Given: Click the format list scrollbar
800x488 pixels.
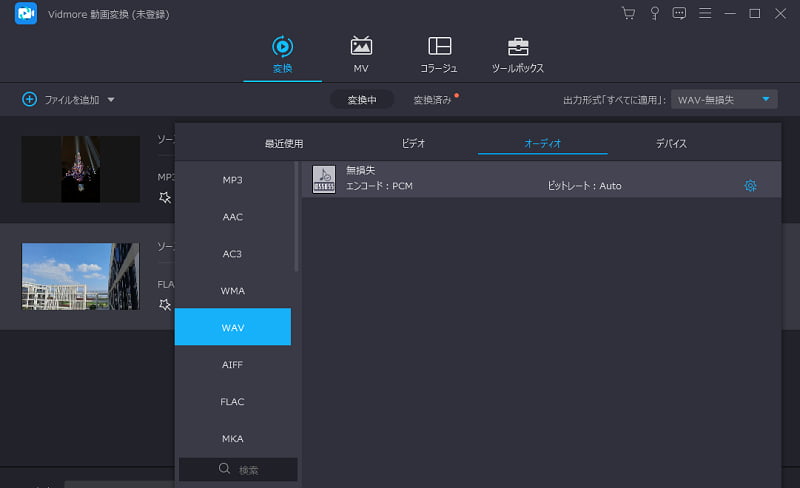Looking at the screenshot, I should point(296,216).
